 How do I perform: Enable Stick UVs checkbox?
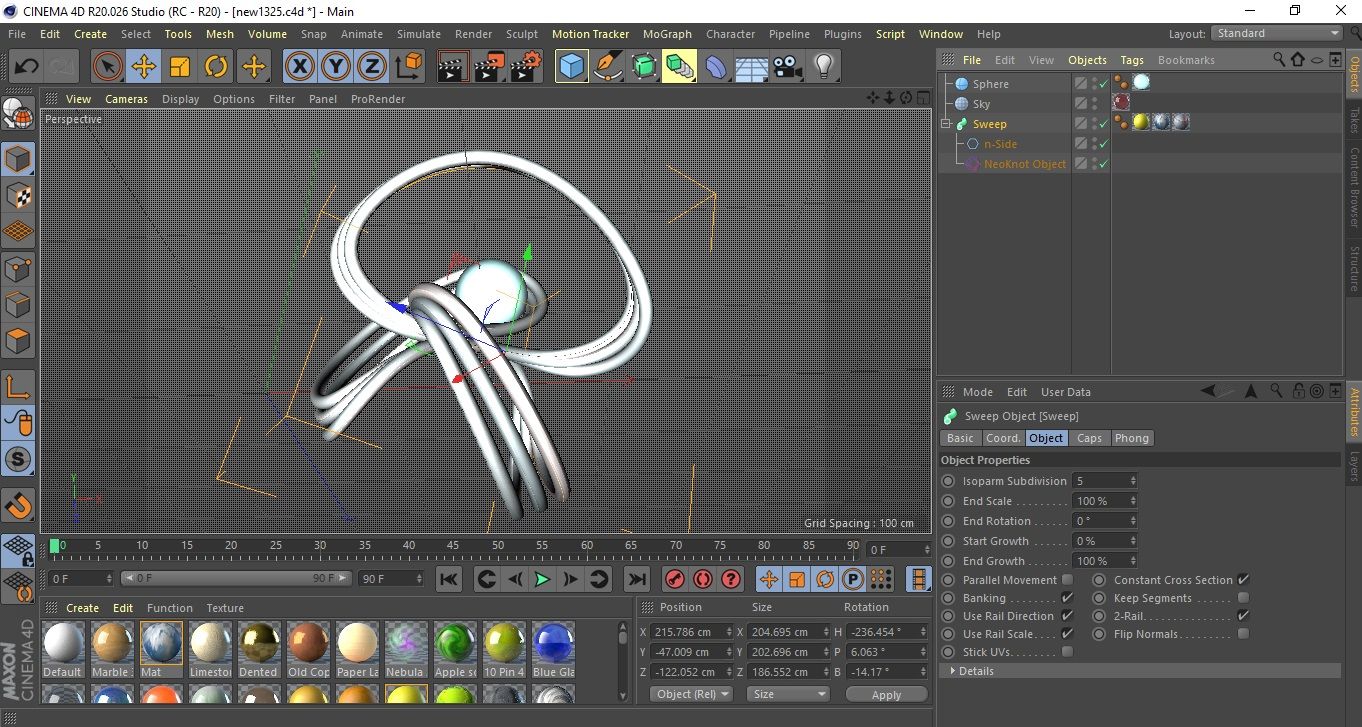[x=1067, y=652]
